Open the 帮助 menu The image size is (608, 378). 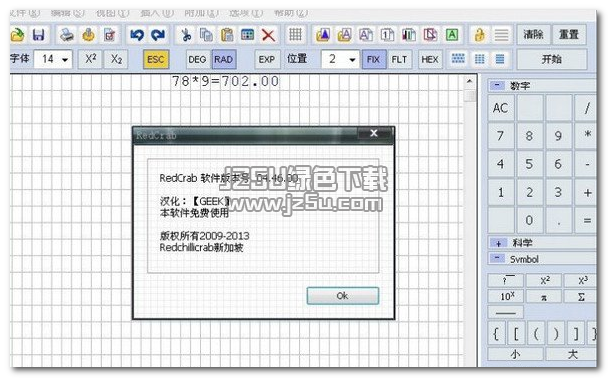click(x=291, y=13)
